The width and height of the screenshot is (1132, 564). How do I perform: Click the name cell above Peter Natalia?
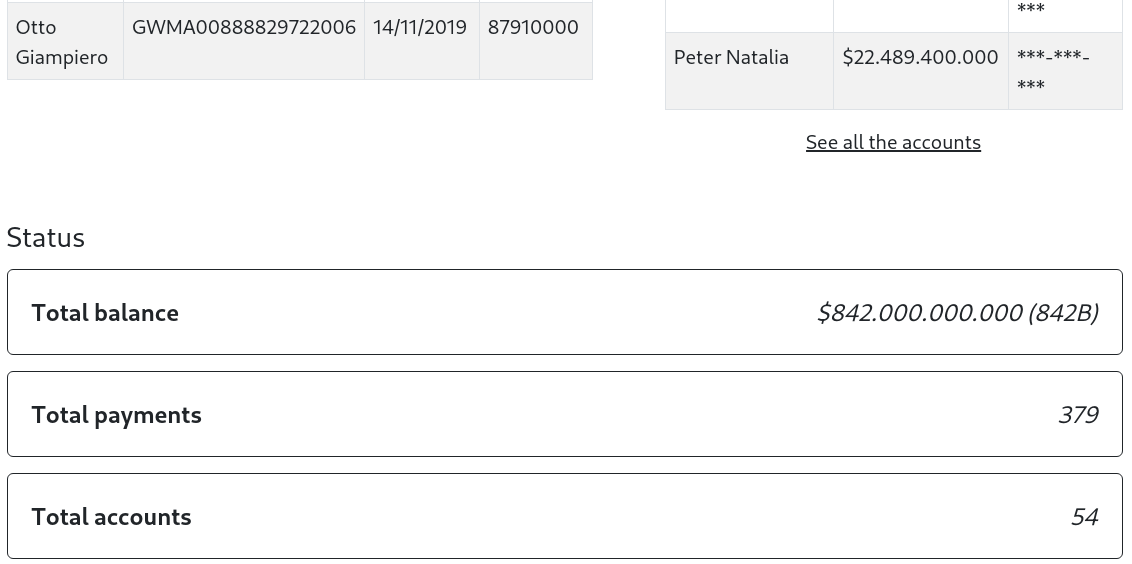tap(749, 12)
